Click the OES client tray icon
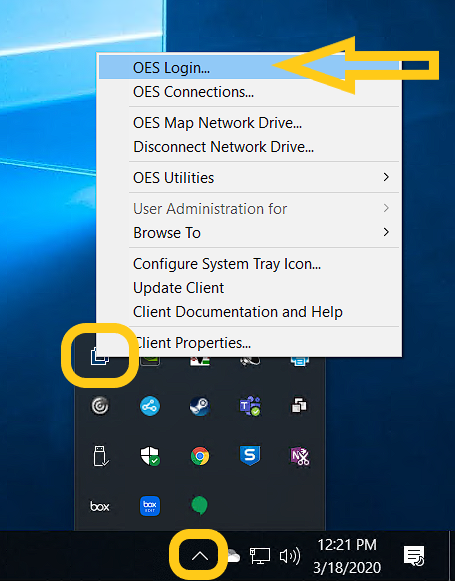This screenshot has height=581, width=455. point(100,356)
